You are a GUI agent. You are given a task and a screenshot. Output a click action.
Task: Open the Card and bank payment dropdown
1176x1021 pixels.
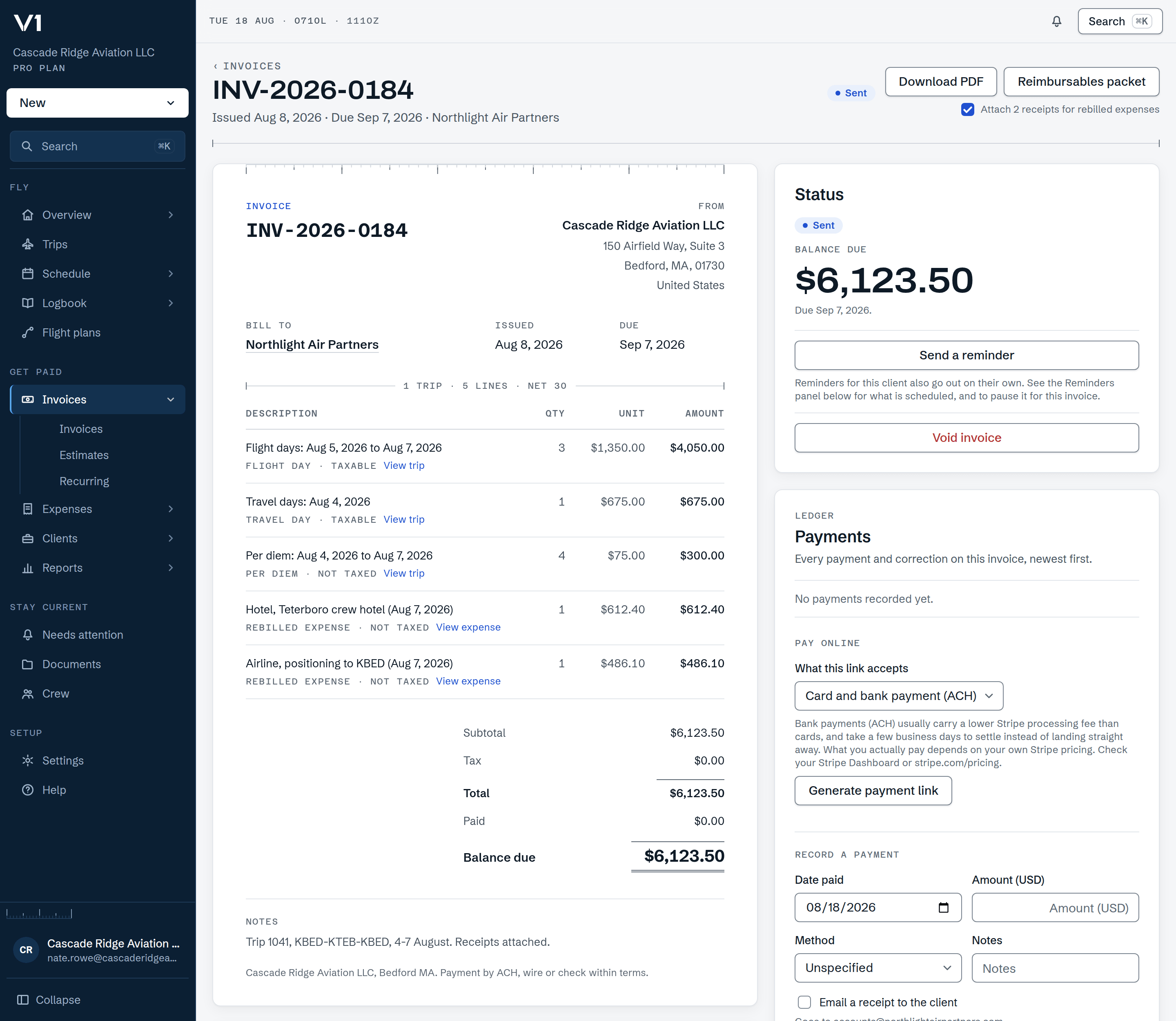click(x=898, y=696)
